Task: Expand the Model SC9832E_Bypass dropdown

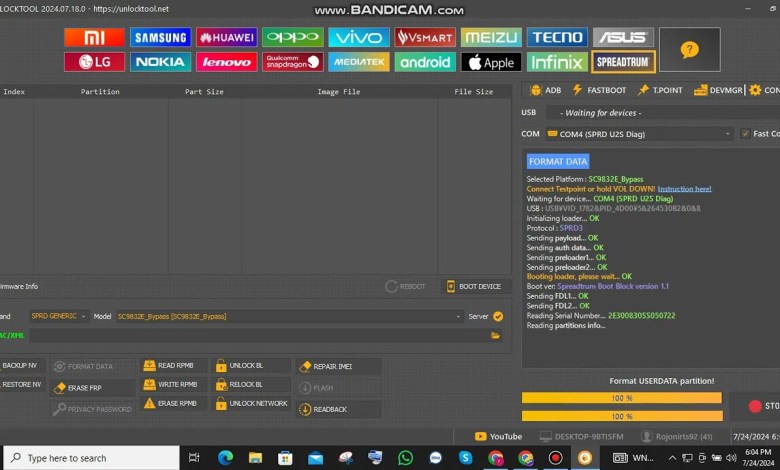Action: click(x=288, y=316)
